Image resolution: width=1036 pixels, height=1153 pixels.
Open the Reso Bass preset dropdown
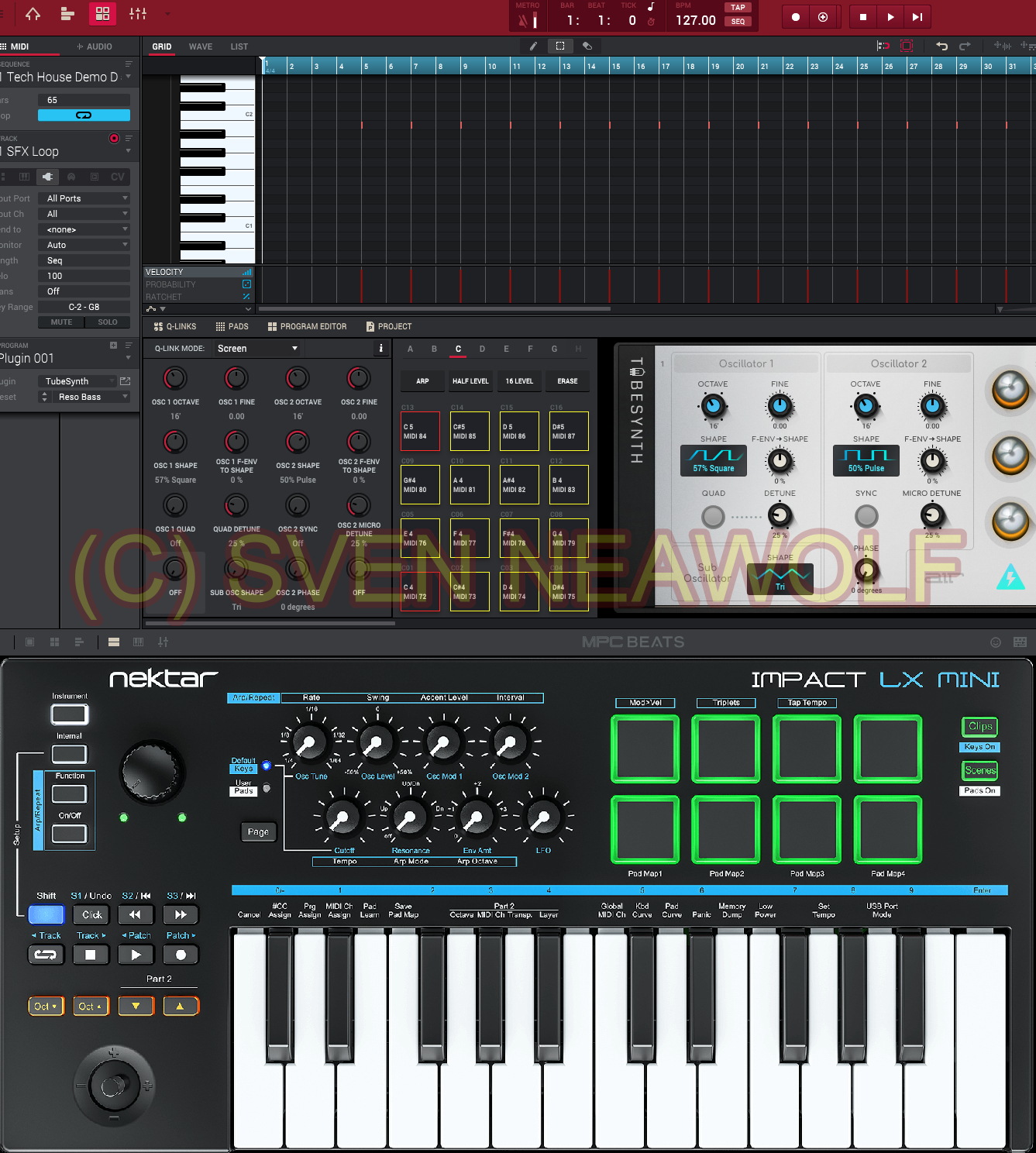(x=91, y=397)
